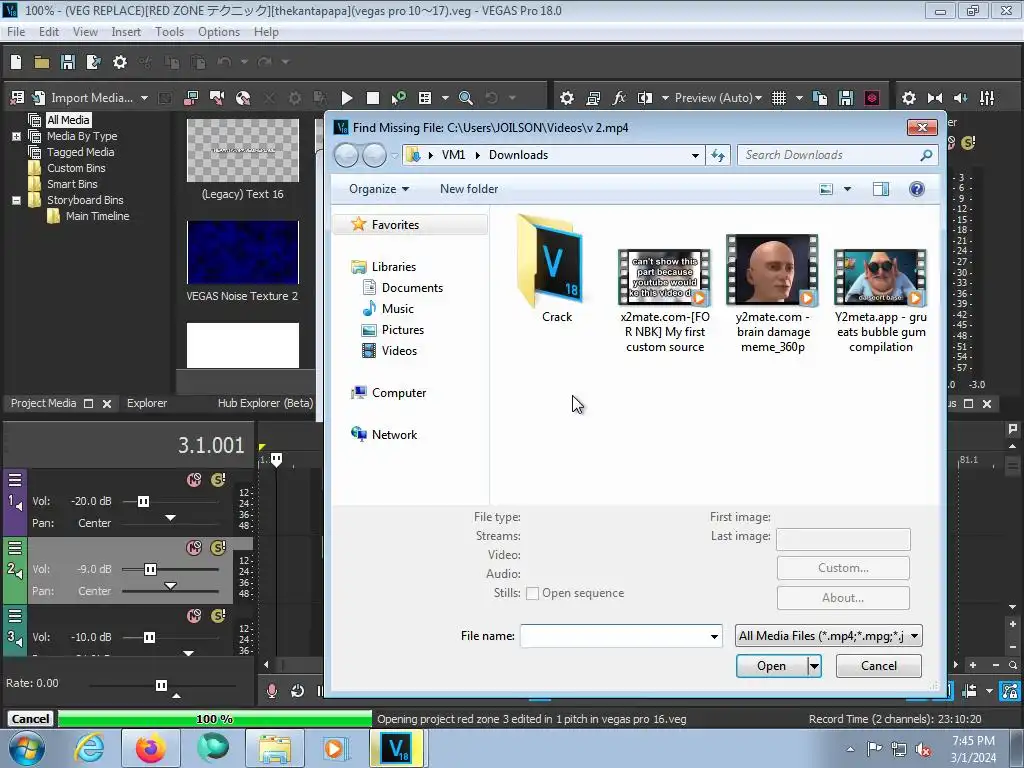Click Cancel in Find Missing File dialog
This screenshot has height=768, width=1024.
878,666
